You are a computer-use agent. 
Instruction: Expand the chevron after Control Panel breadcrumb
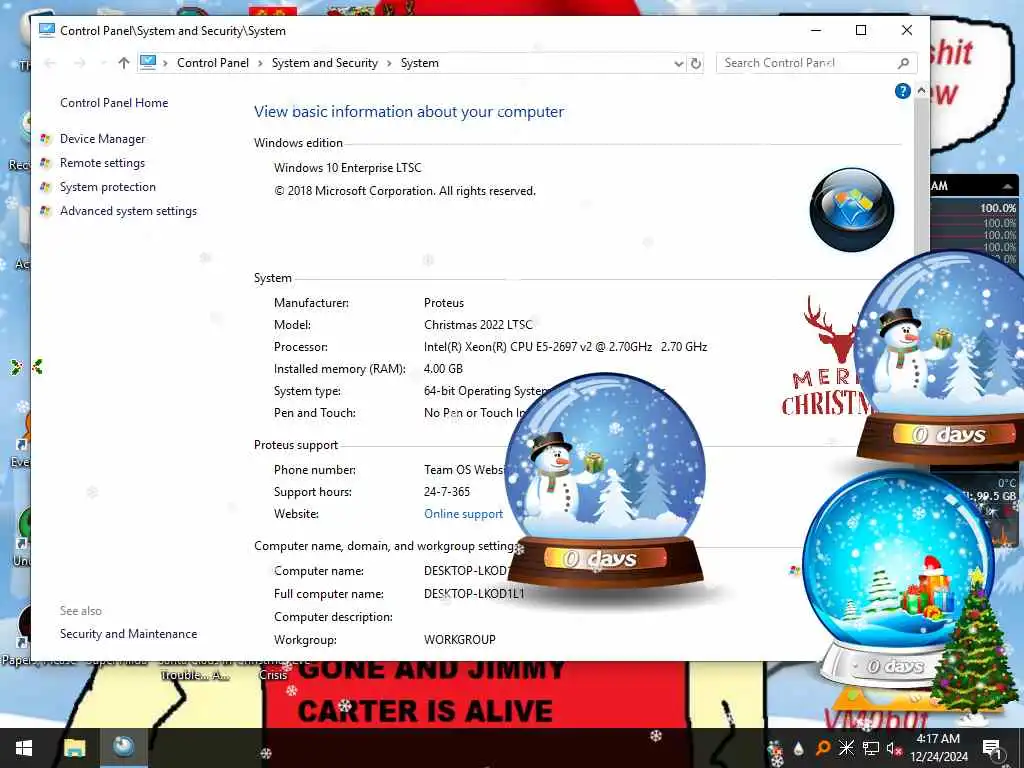pos(260,63)
